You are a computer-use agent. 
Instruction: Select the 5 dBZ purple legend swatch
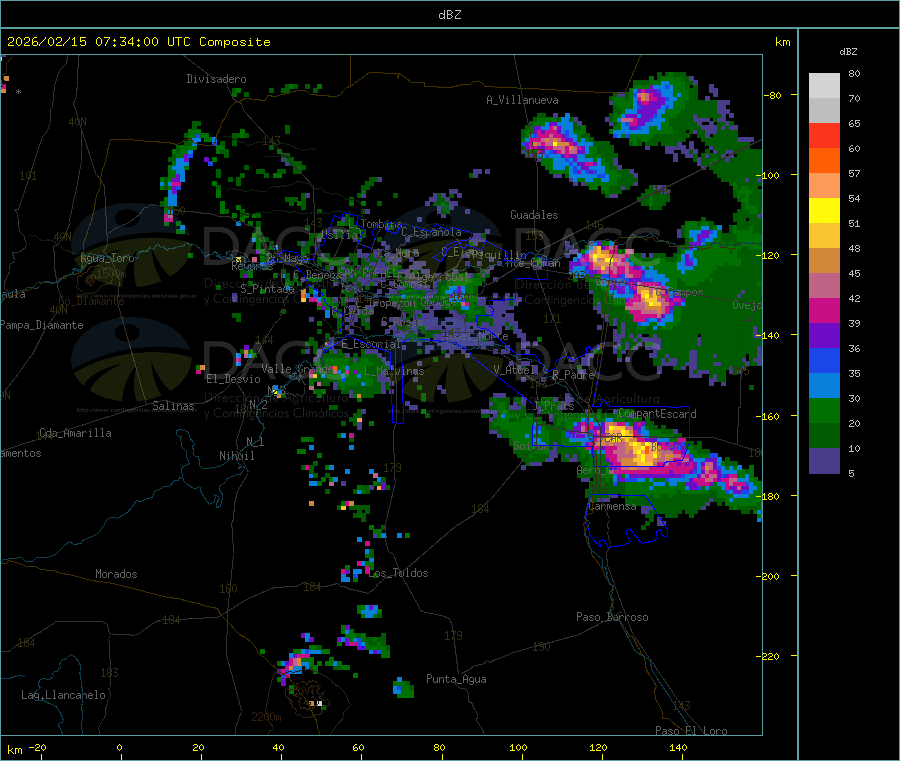click(824, 461)
